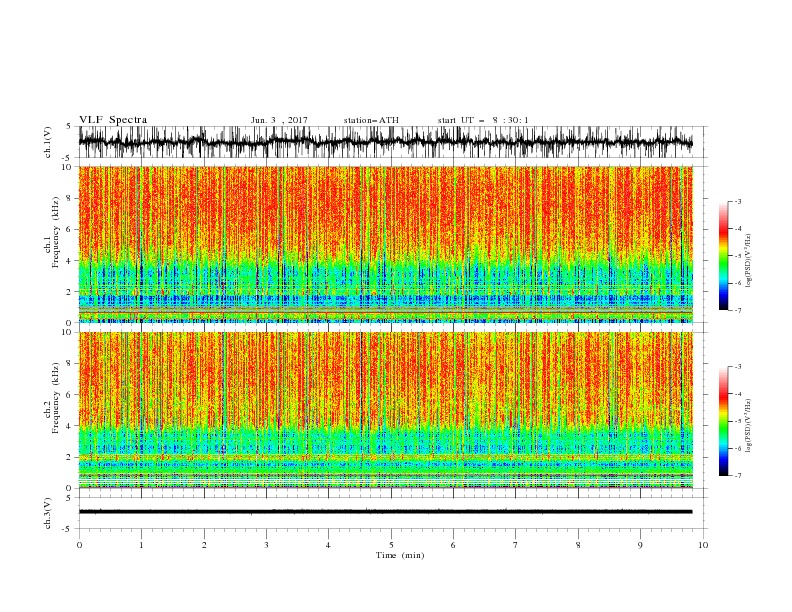Viewport: 792px width, 612px height.
Task: Click the "-7" tick on ch.2 color bar
Action: 737,476
